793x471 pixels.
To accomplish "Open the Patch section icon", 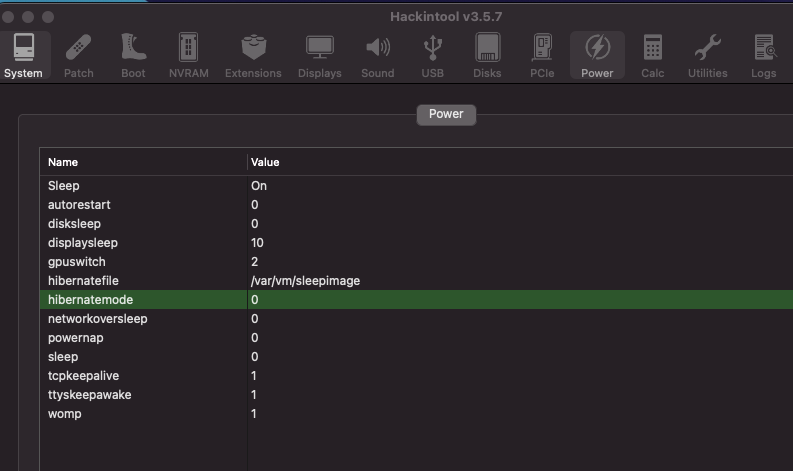I will point(79,55).
